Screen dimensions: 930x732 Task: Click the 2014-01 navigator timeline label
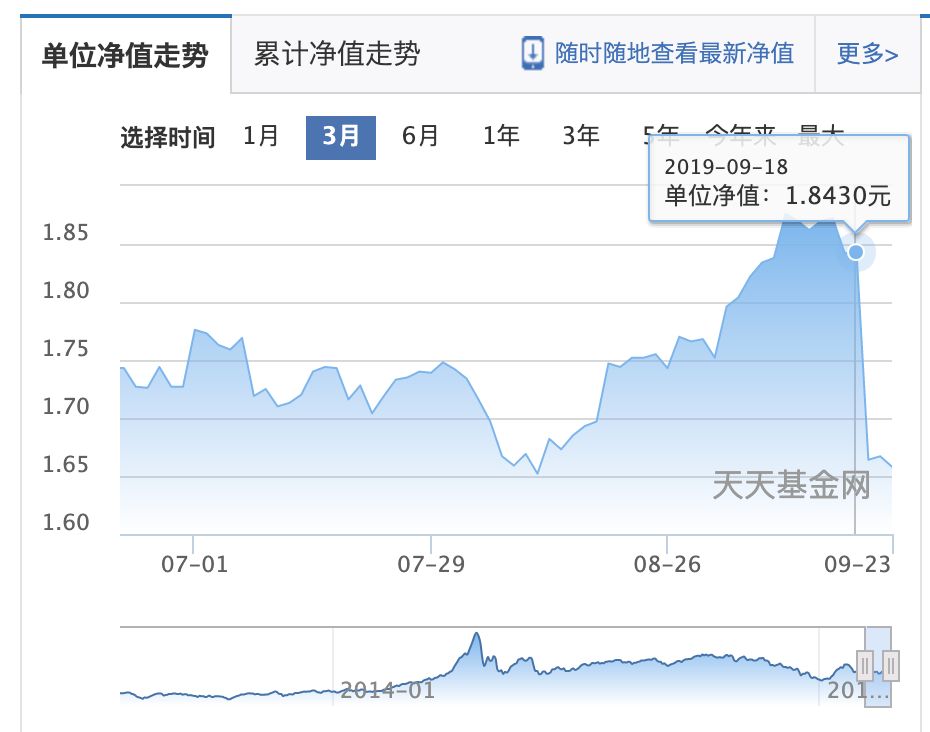click(387, 690)
